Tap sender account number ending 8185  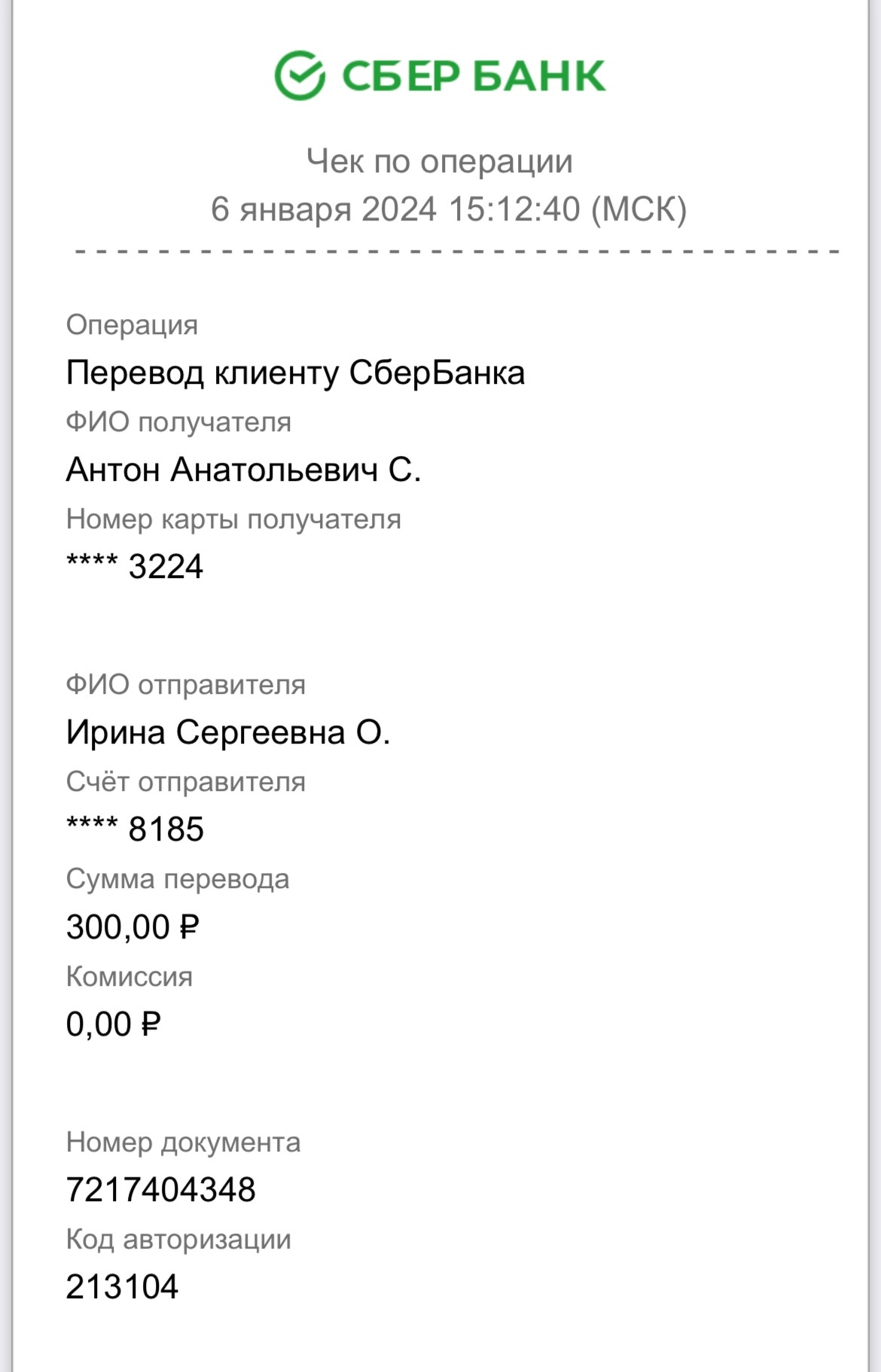pyautogui.click(x=135, y=829)
